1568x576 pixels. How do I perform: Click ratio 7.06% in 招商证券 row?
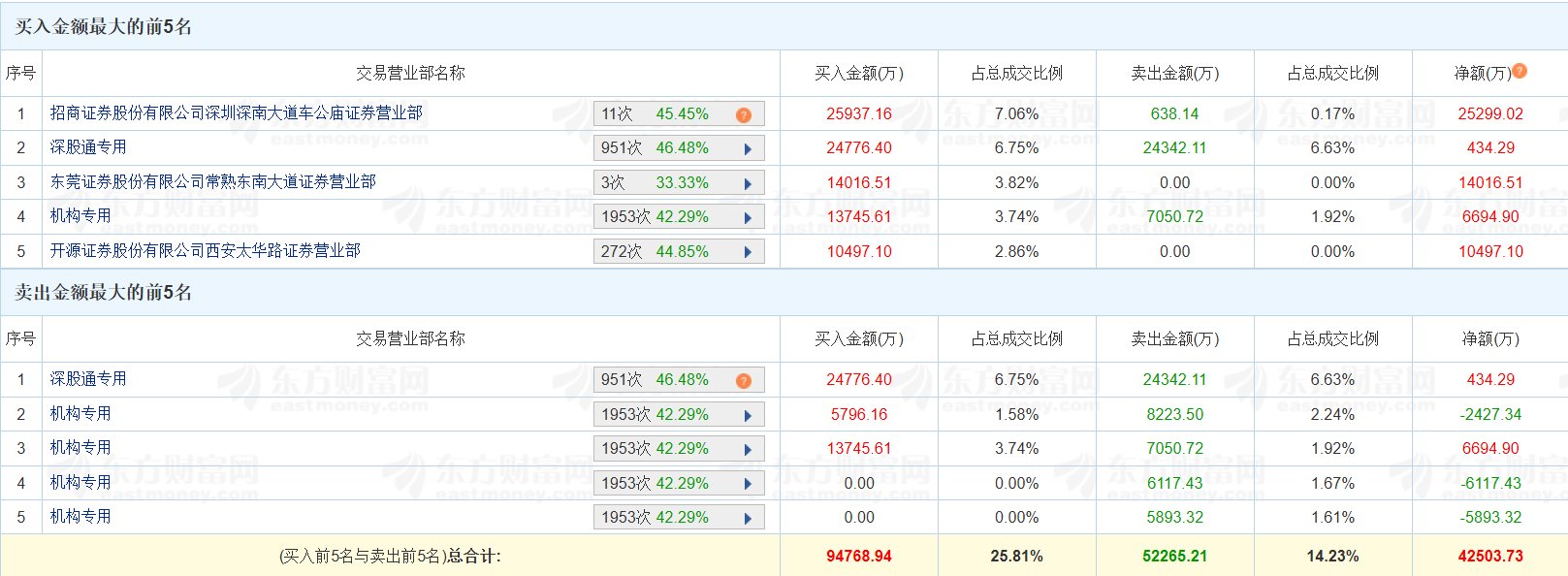pos(1016,113)
